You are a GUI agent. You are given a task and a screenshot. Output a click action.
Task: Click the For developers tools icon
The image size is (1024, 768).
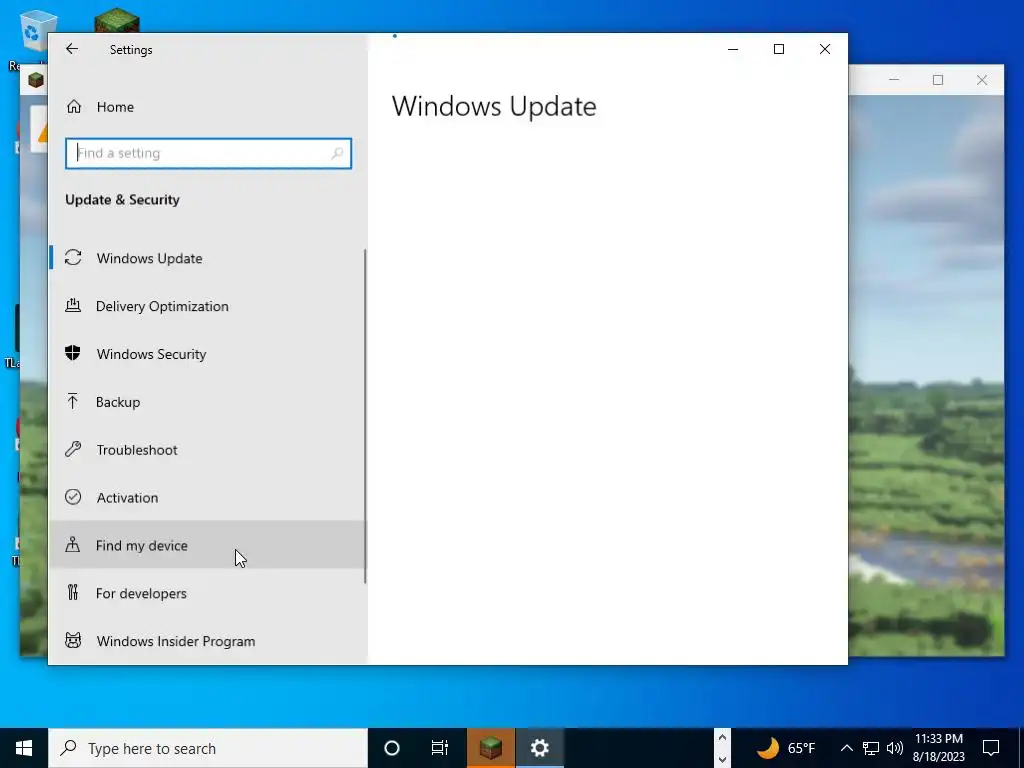click(72, 592)
